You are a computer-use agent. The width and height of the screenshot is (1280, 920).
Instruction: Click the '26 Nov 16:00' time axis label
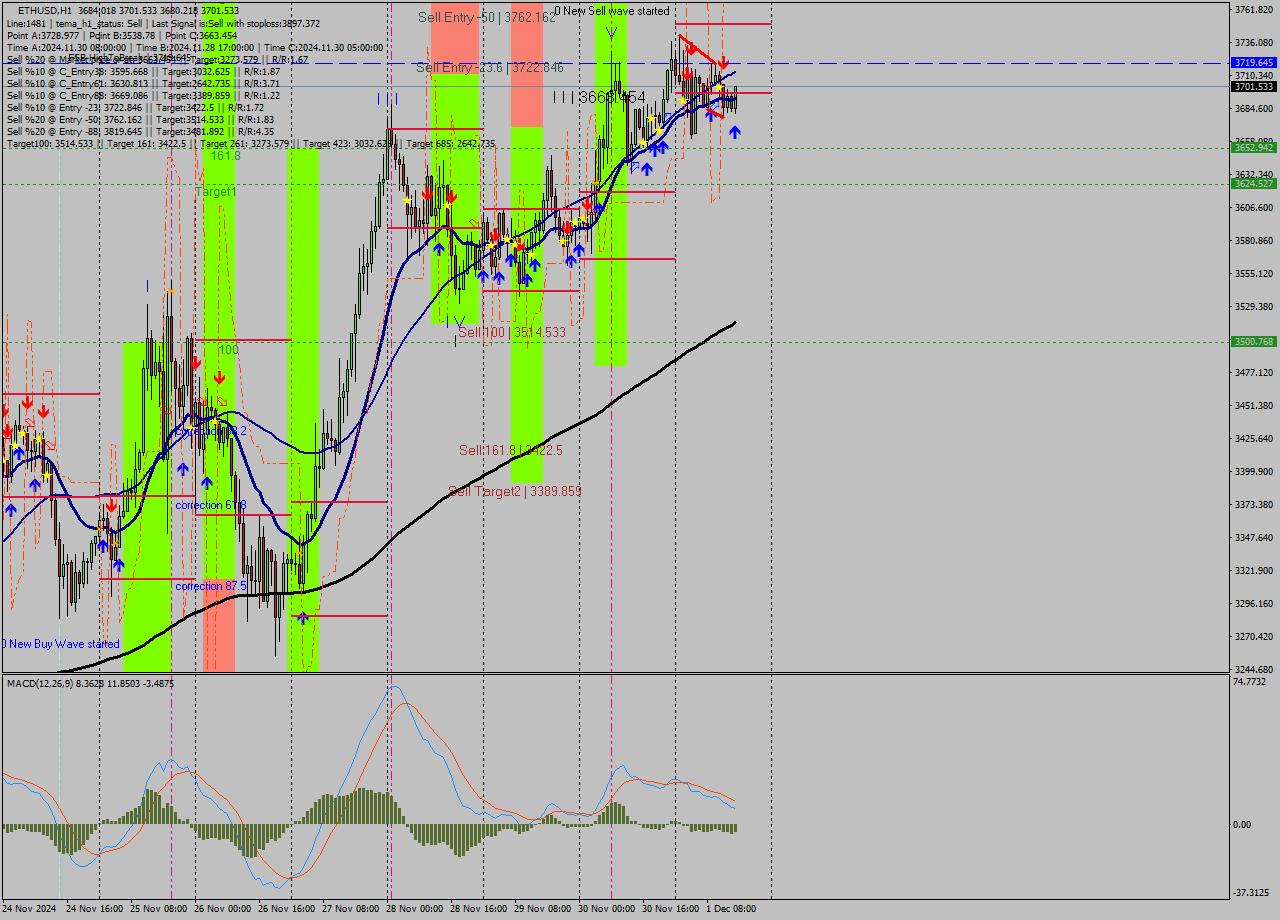pos(287,909)
